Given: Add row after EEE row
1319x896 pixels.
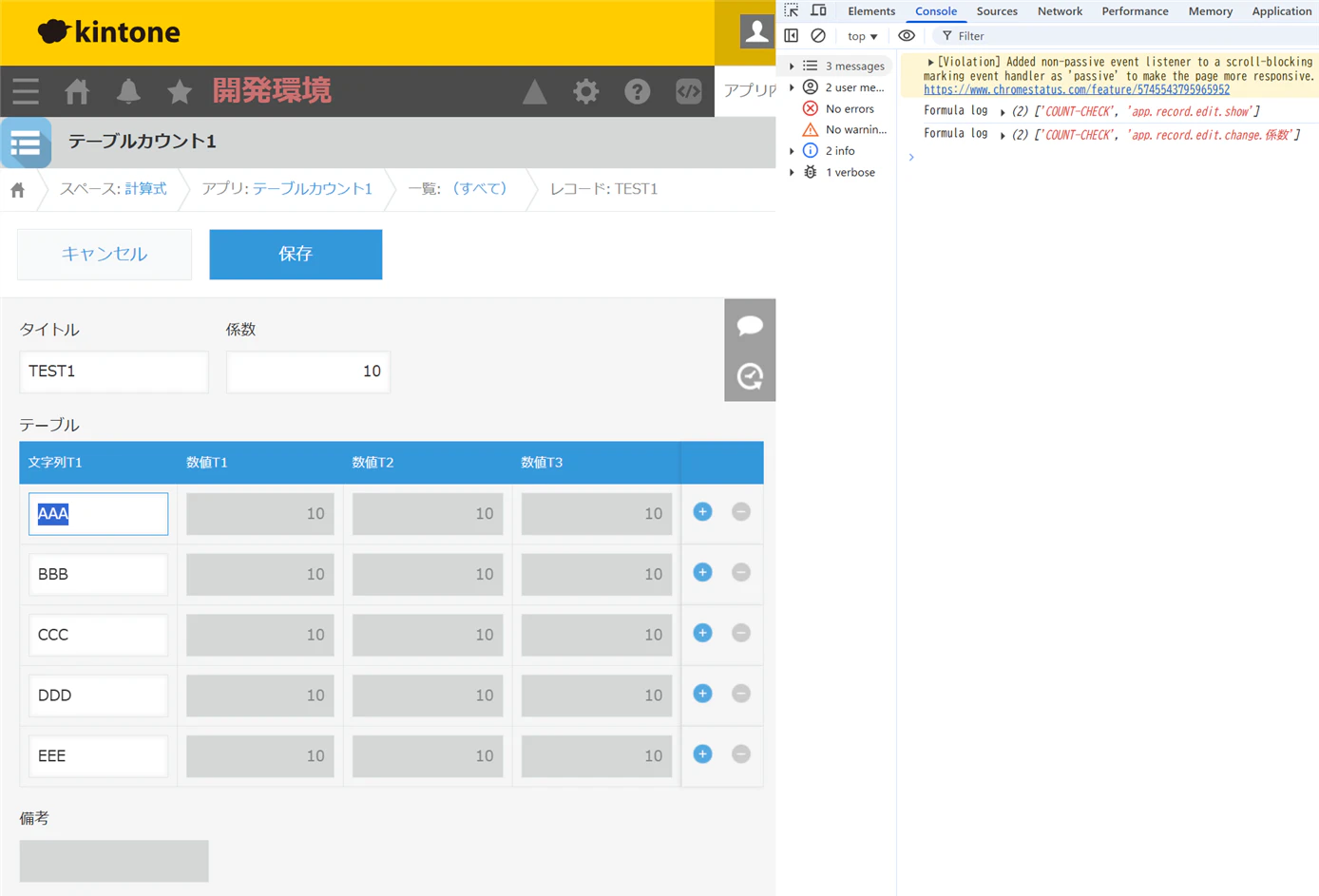Looking at the screenshot, I should point(703,754).
